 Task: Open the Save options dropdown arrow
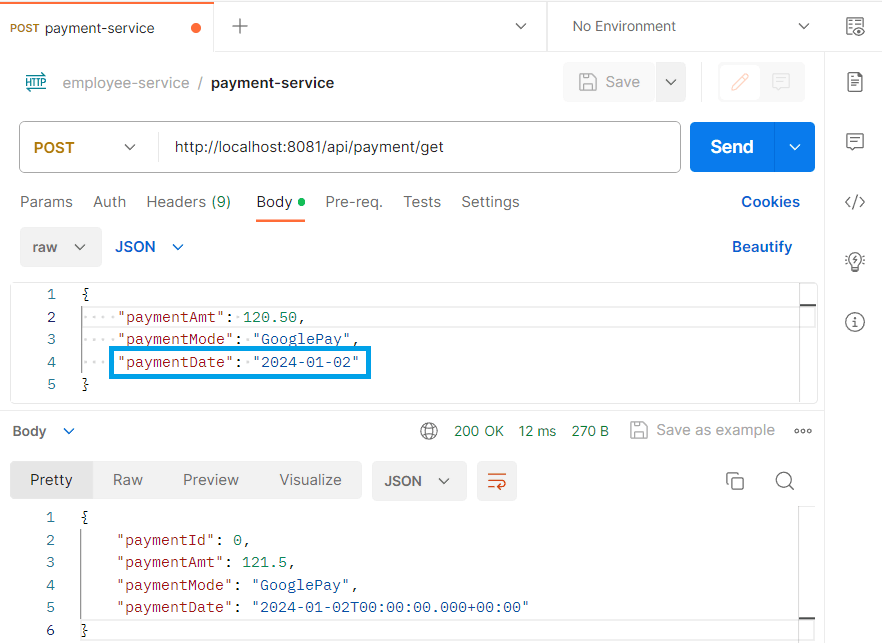click(670, 82)
